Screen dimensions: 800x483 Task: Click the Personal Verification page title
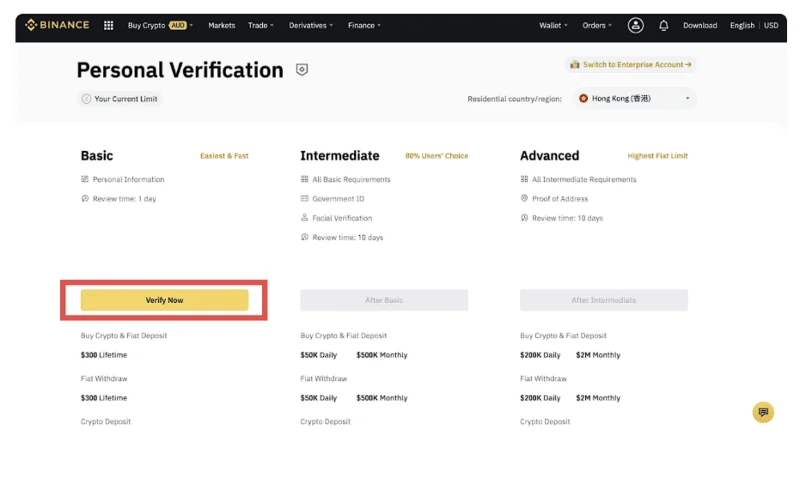180,70
